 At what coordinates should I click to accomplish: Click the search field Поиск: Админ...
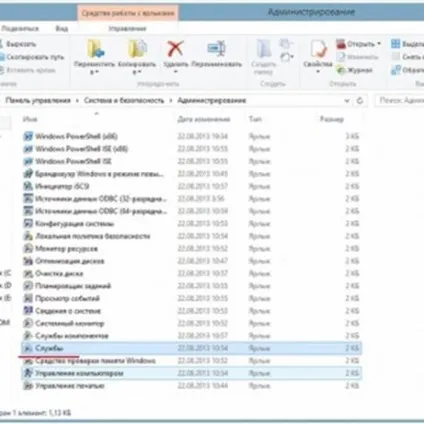(x=399, y=100)
